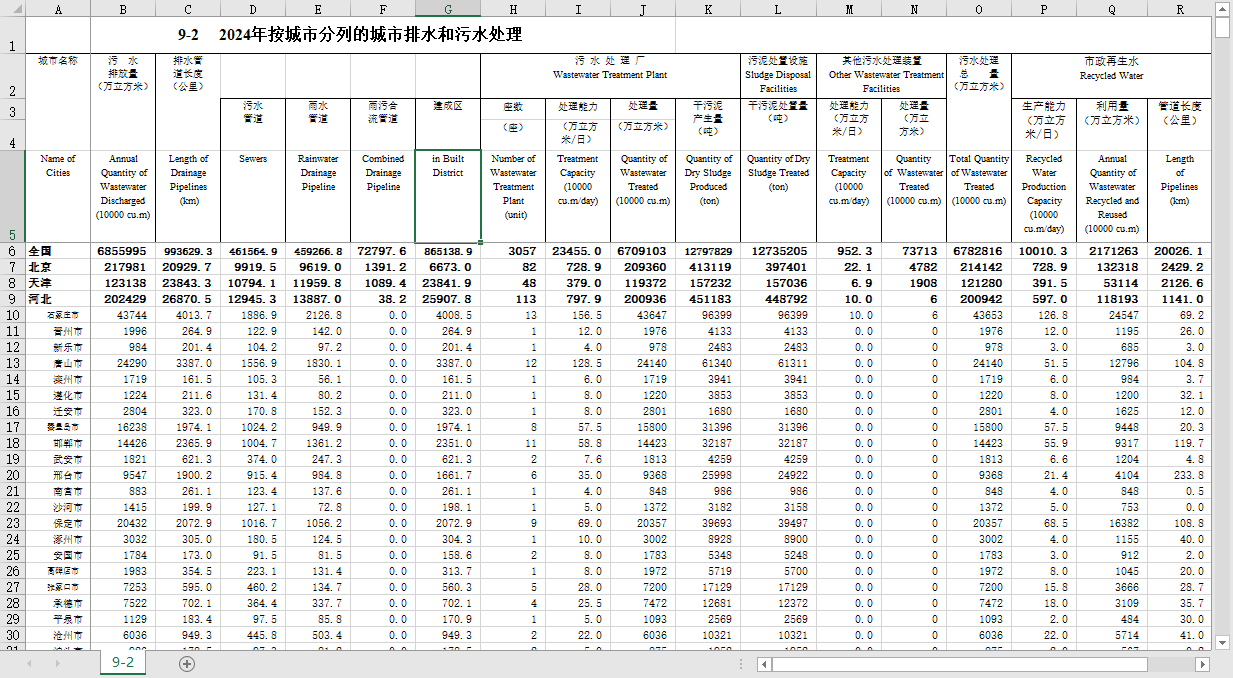Click 'Length of Drainage Pipelines (km)' header
This screenshot has width=1233, height=678.
[188, 196]
